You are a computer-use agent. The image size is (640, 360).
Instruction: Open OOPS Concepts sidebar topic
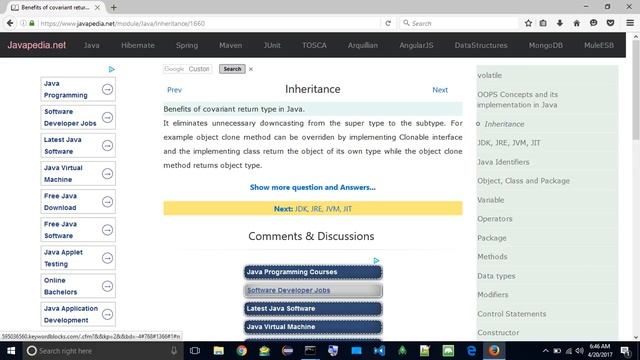518,100
